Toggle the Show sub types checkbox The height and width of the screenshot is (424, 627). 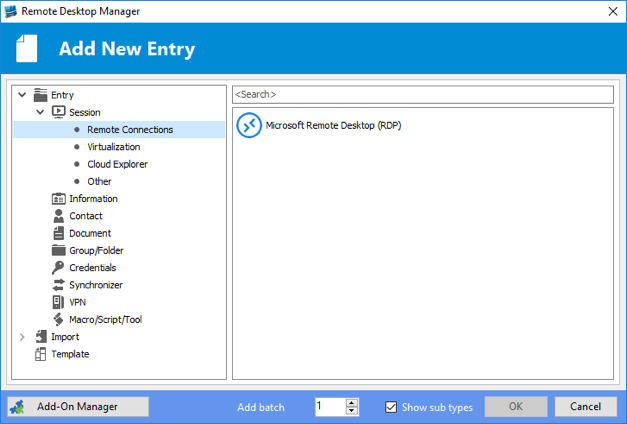(391, 407)
